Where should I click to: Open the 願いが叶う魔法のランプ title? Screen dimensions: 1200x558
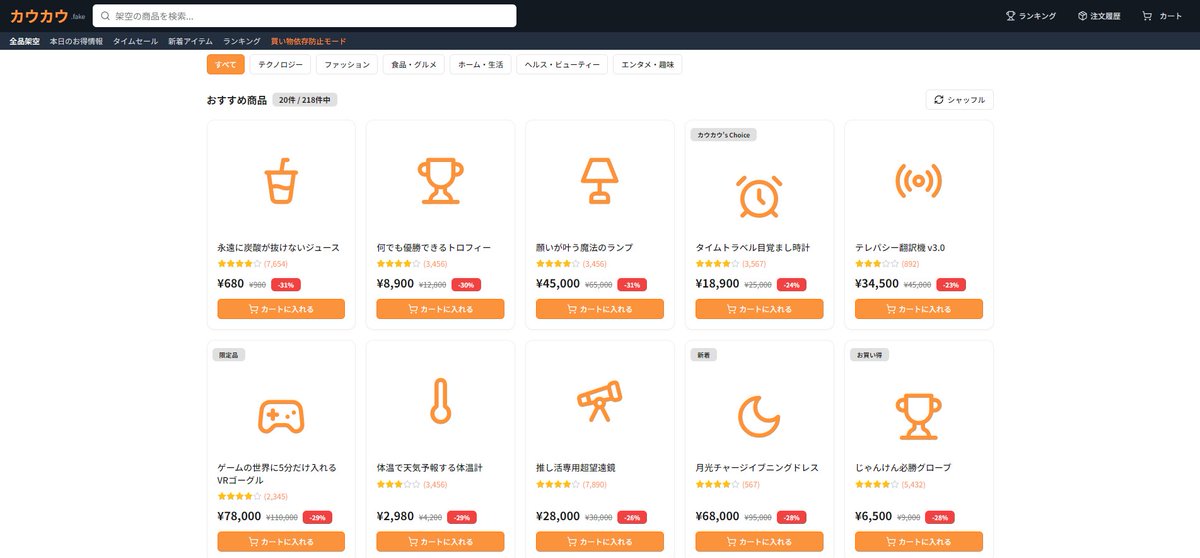coord(584,247)
